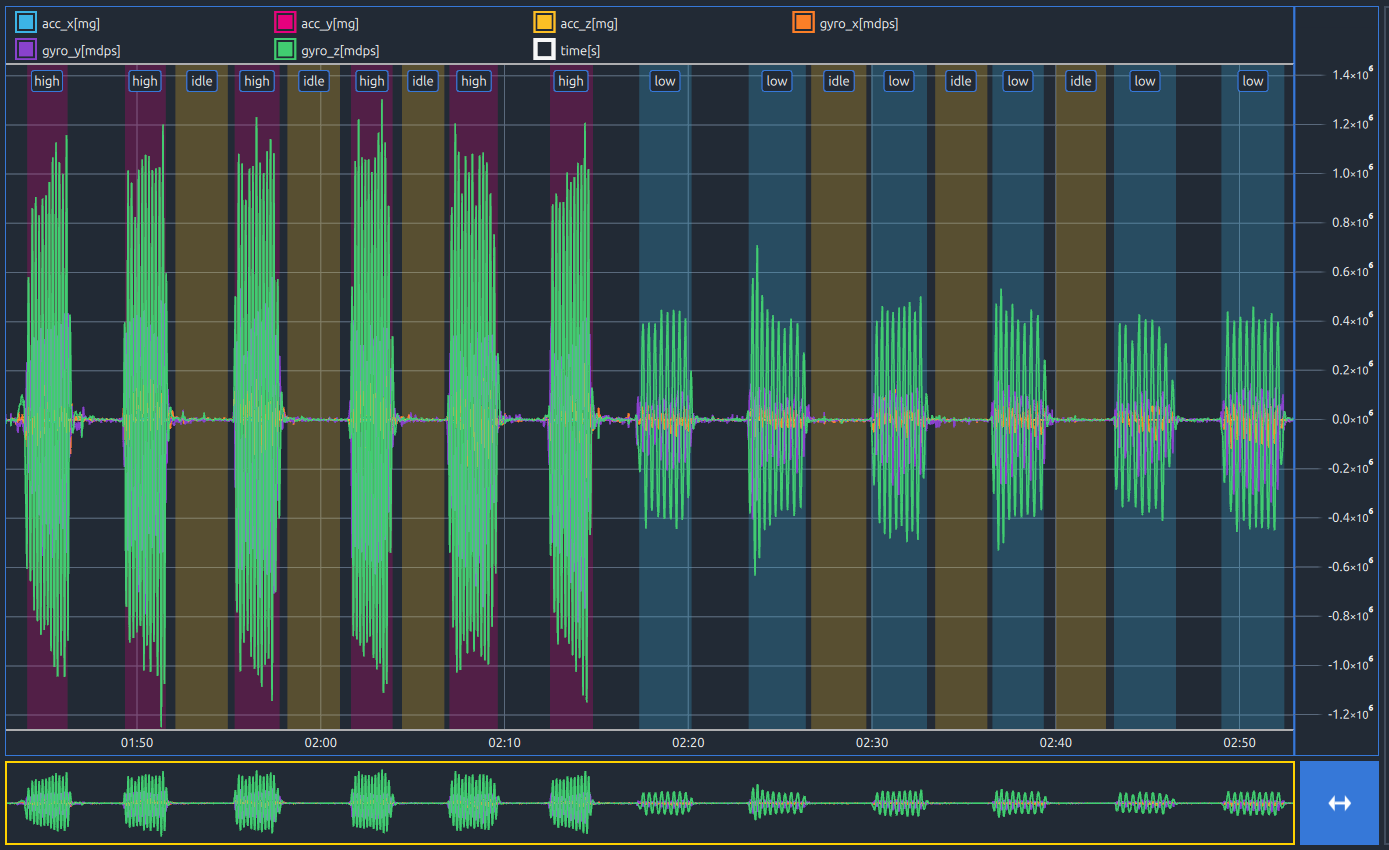The height and width of the screenshot is (850, 1389).
Task: Click the second 'idle' label near 02:00
Action: [x=314, y=81]
